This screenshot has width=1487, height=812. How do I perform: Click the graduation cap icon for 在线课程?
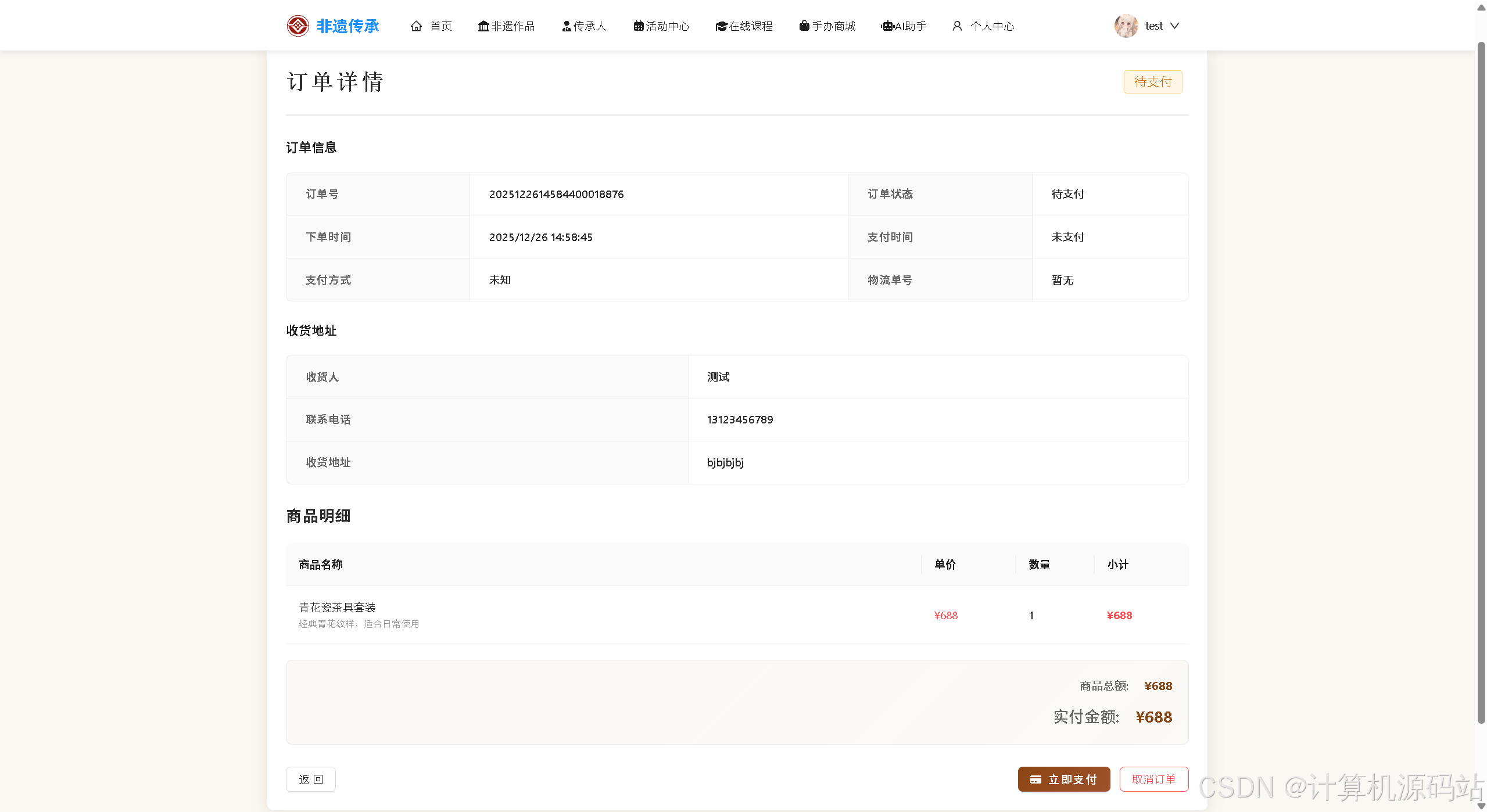(721, 26)
